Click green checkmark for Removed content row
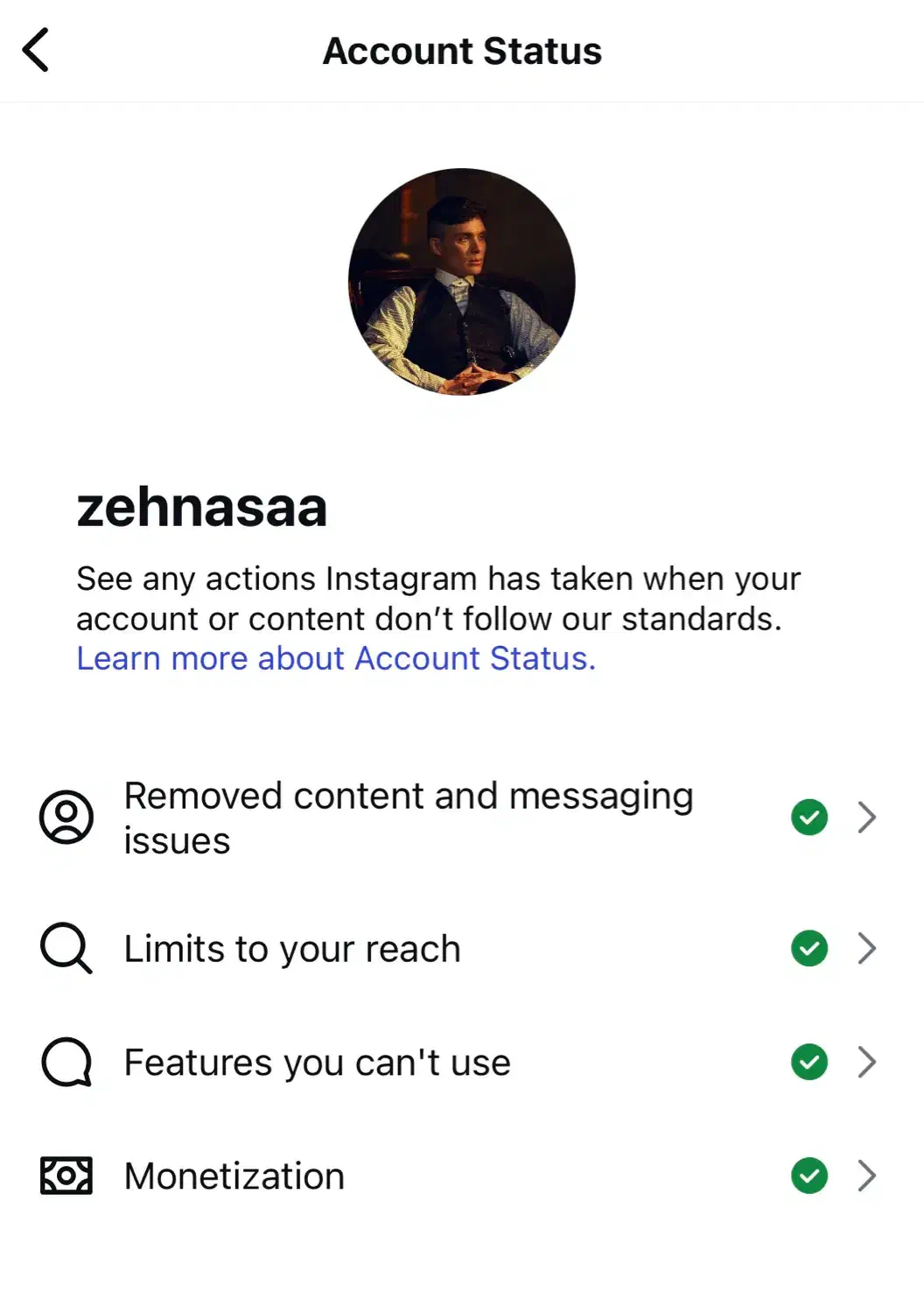This screenshot has height=1313, width=924. point(809,818)
